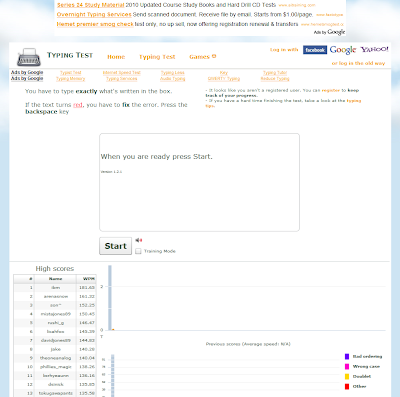Click the Previous scores chart caption
The image size is (400, 397).
pyautogui.click(x=248, y=344)
